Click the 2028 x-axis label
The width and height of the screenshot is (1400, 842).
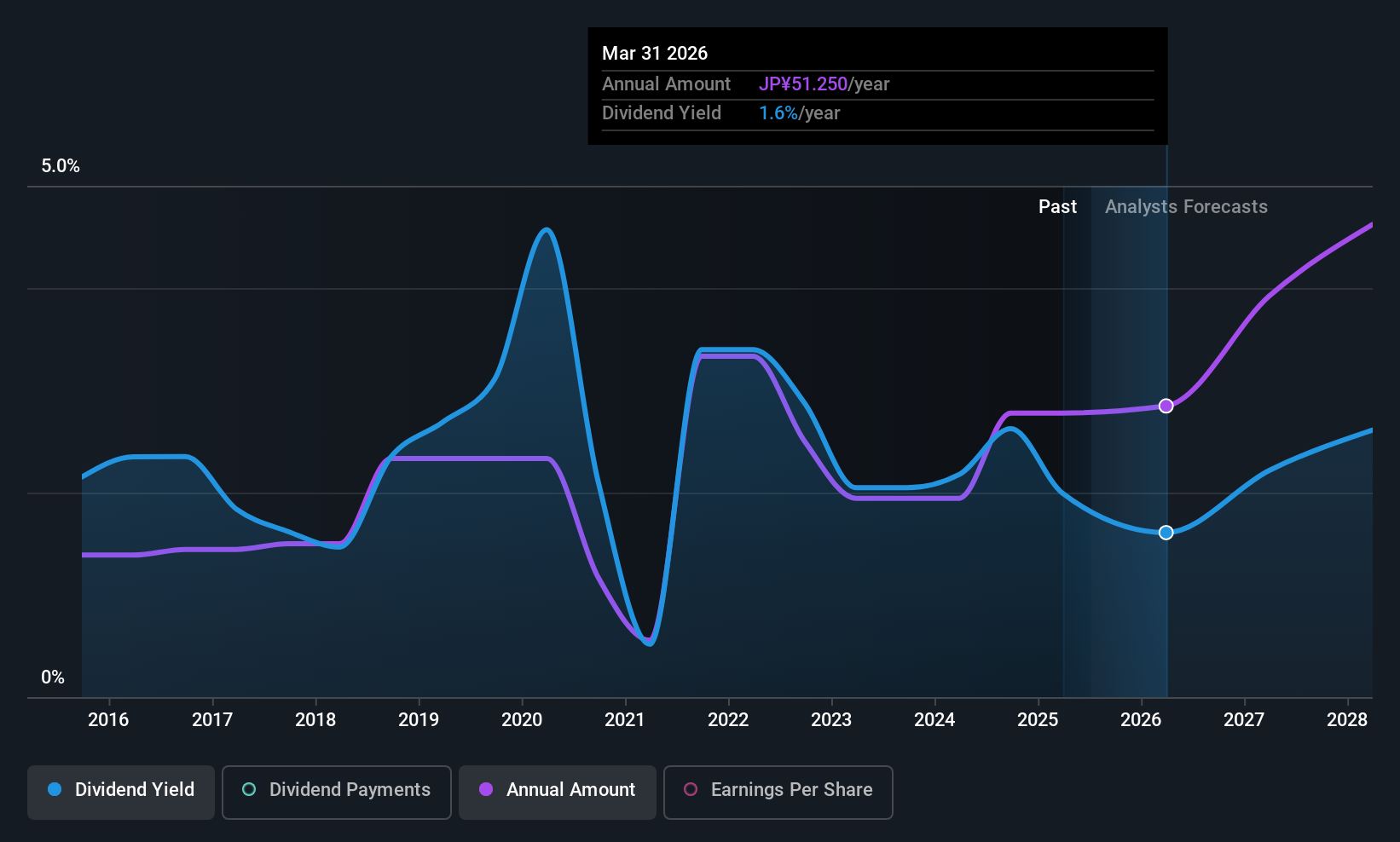click(1347, 720)
